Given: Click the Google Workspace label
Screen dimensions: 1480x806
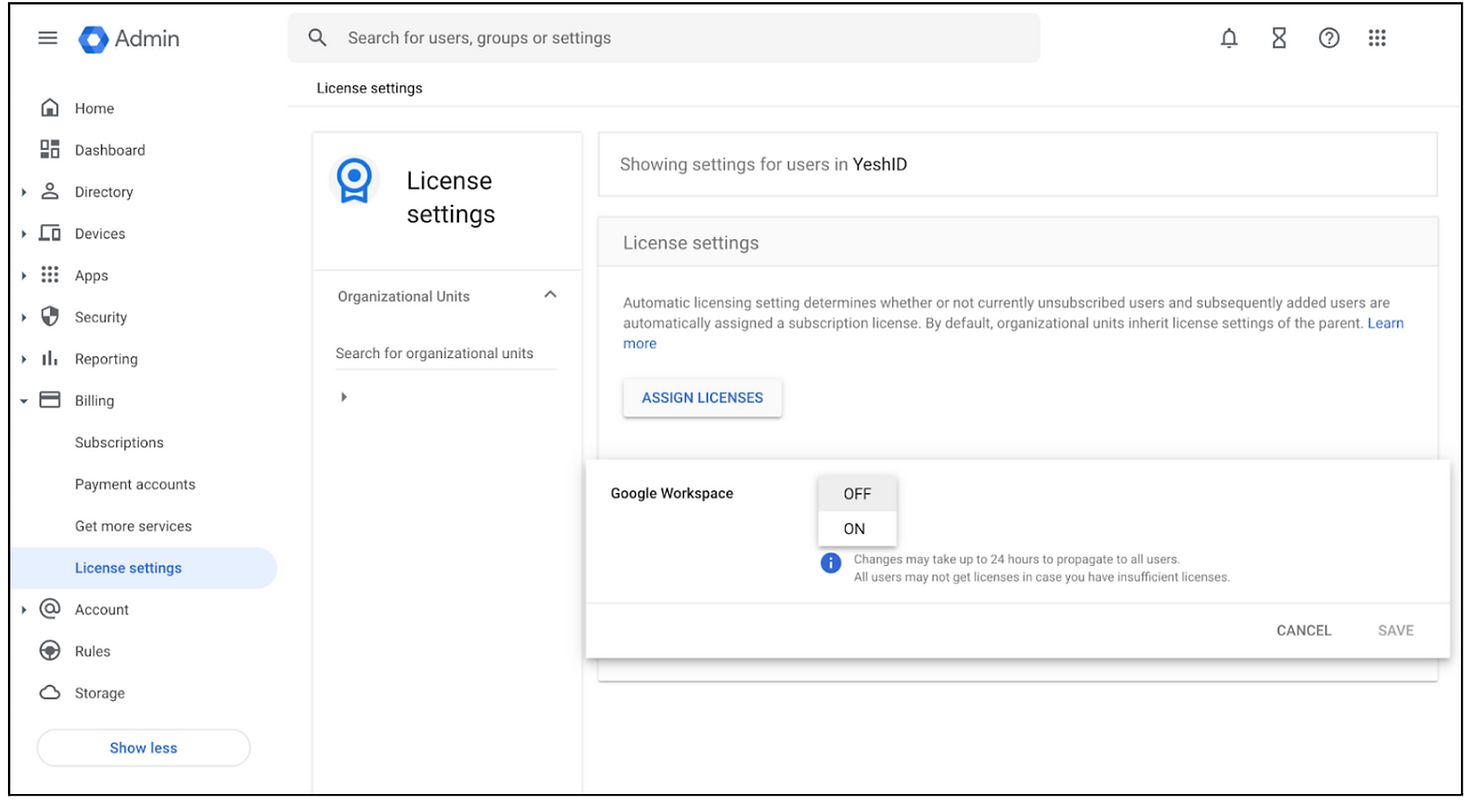Looking at the screenshot, I should point(672,493).
